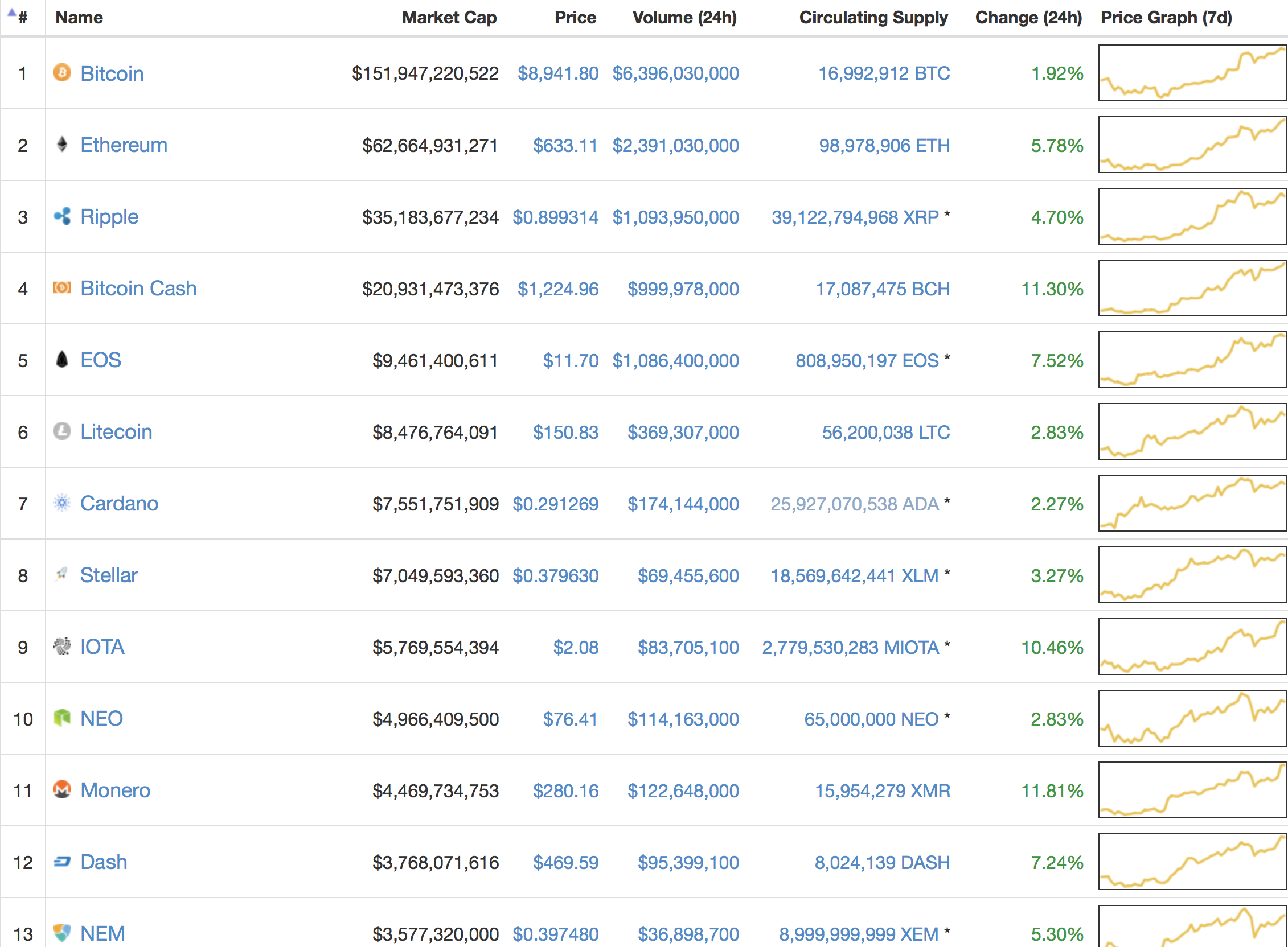Screen dimensions: 1288x947
Task: Open the Stellar link
Action: pyautogui.click(x=109, y=575)
